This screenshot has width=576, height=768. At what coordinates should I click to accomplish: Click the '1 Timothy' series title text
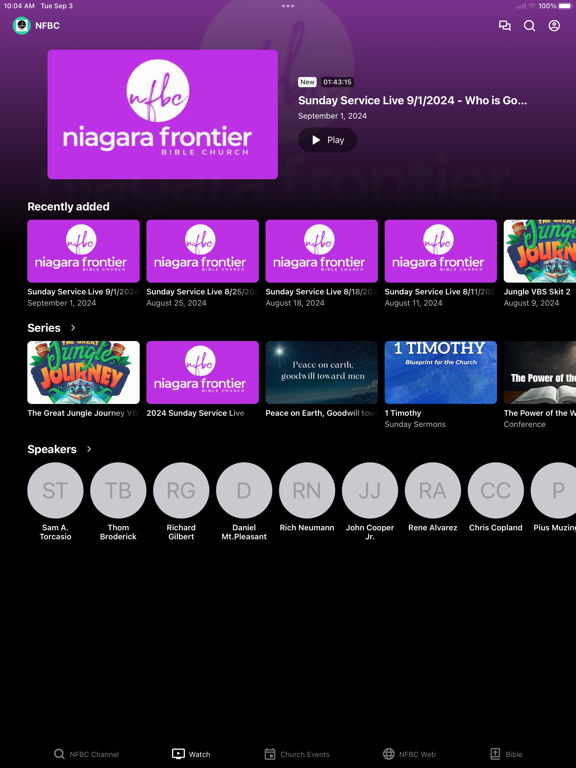tap(403, 413)
